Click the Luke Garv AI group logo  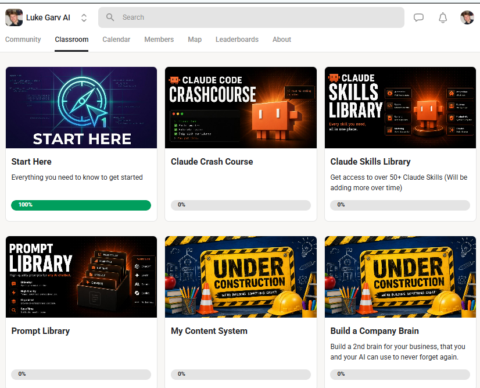coord(14,17)
